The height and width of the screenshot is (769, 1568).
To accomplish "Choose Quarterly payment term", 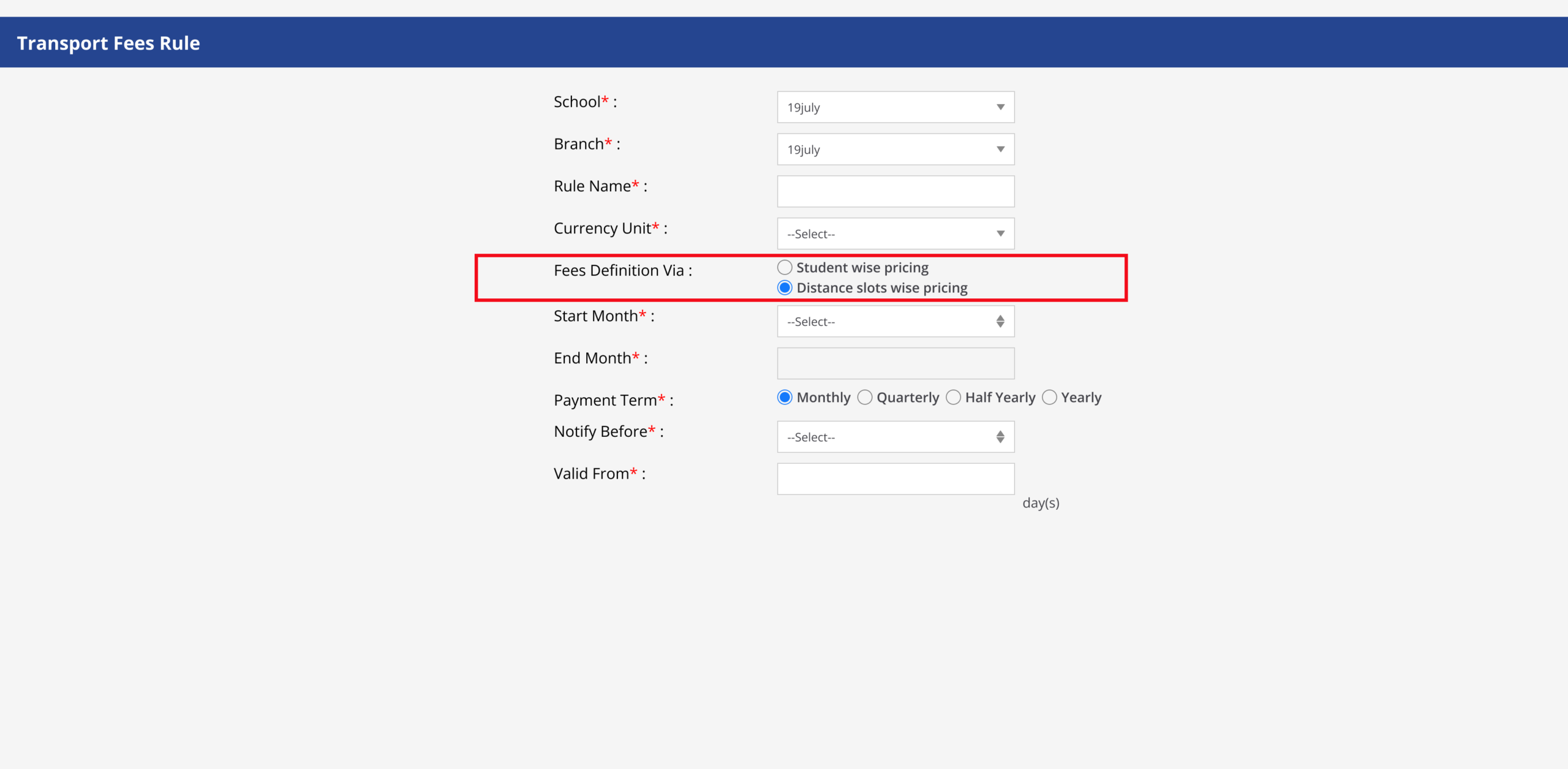I will pos(865,398).
